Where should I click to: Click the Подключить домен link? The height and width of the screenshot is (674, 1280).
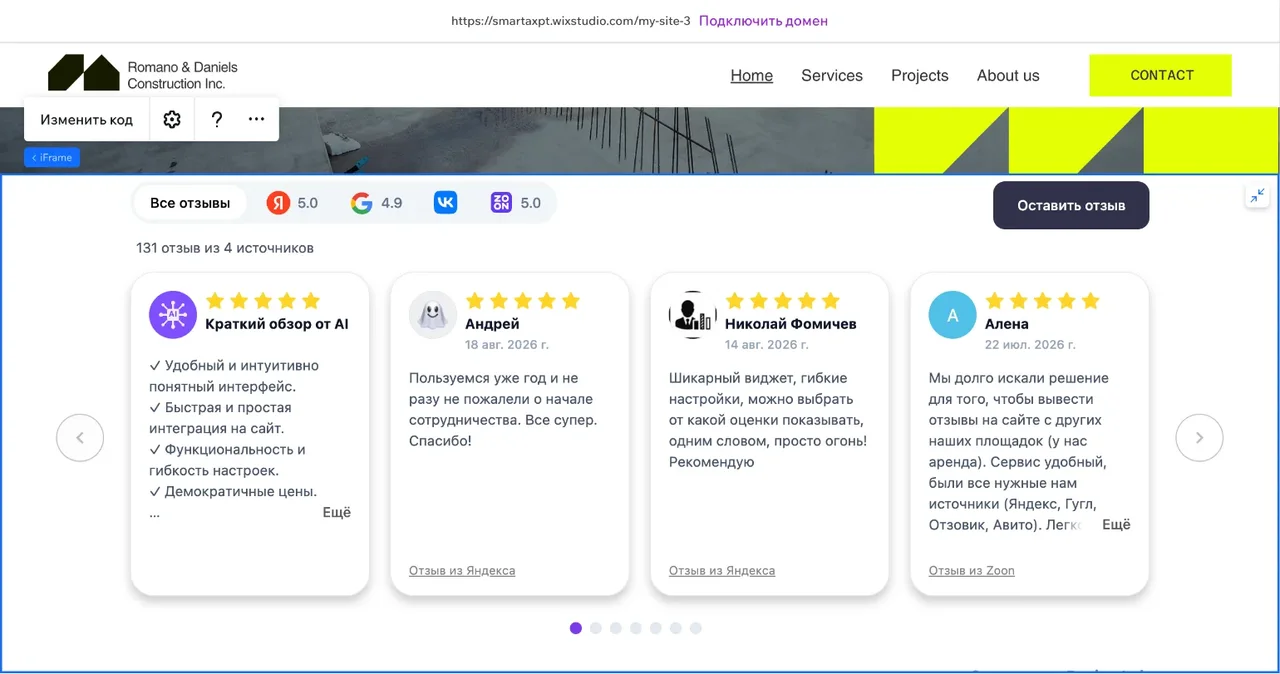tap(763, 20)
